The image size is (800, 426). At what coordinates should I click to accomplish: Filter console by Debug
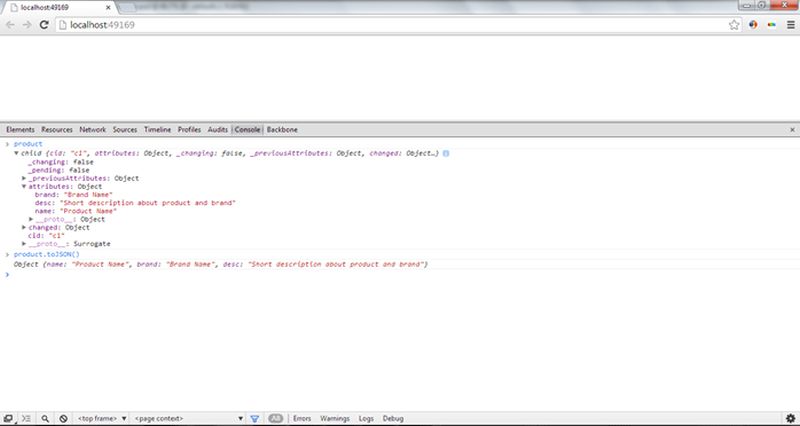point(393,418)
